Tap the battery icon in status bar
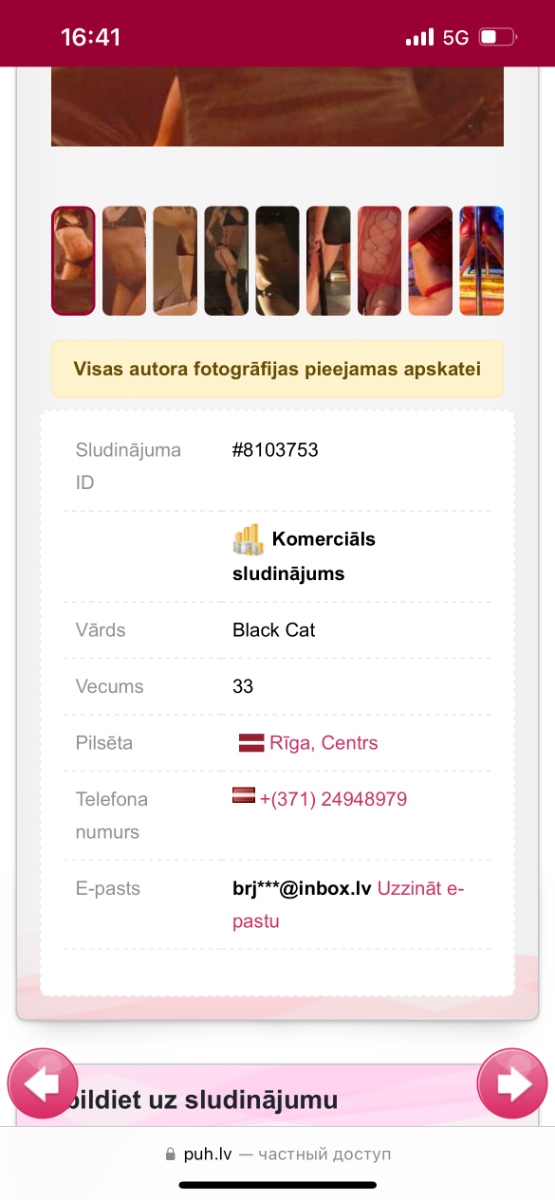 (498, 38)
